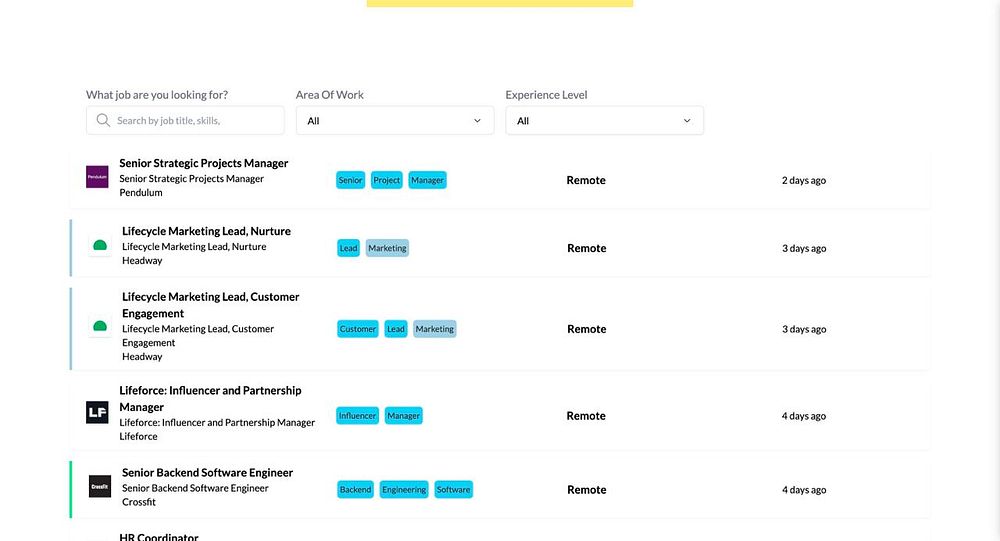
Task: Click '4 days ago' on Lifeforce row
Action: [804, 415]
